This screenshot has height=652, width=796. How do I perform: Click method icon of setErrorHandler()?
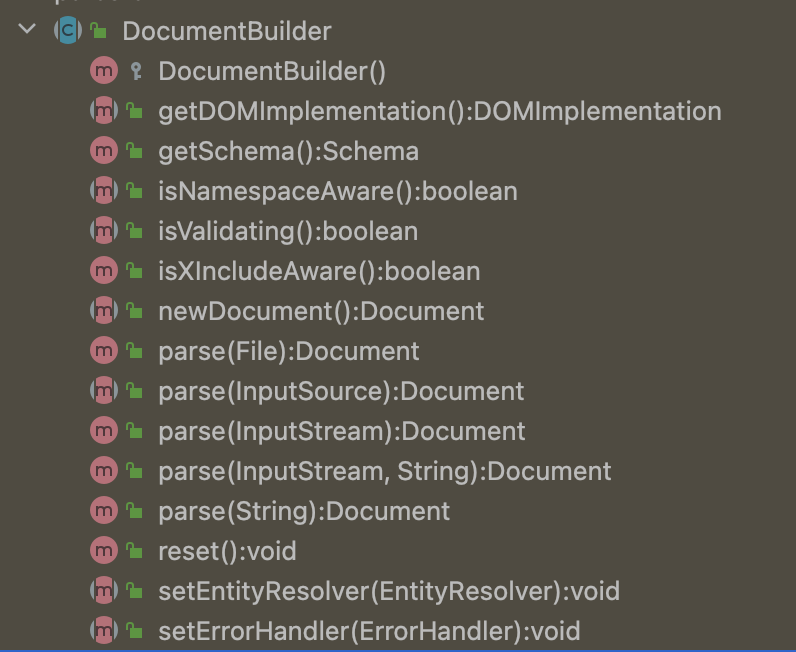[104, 631]
